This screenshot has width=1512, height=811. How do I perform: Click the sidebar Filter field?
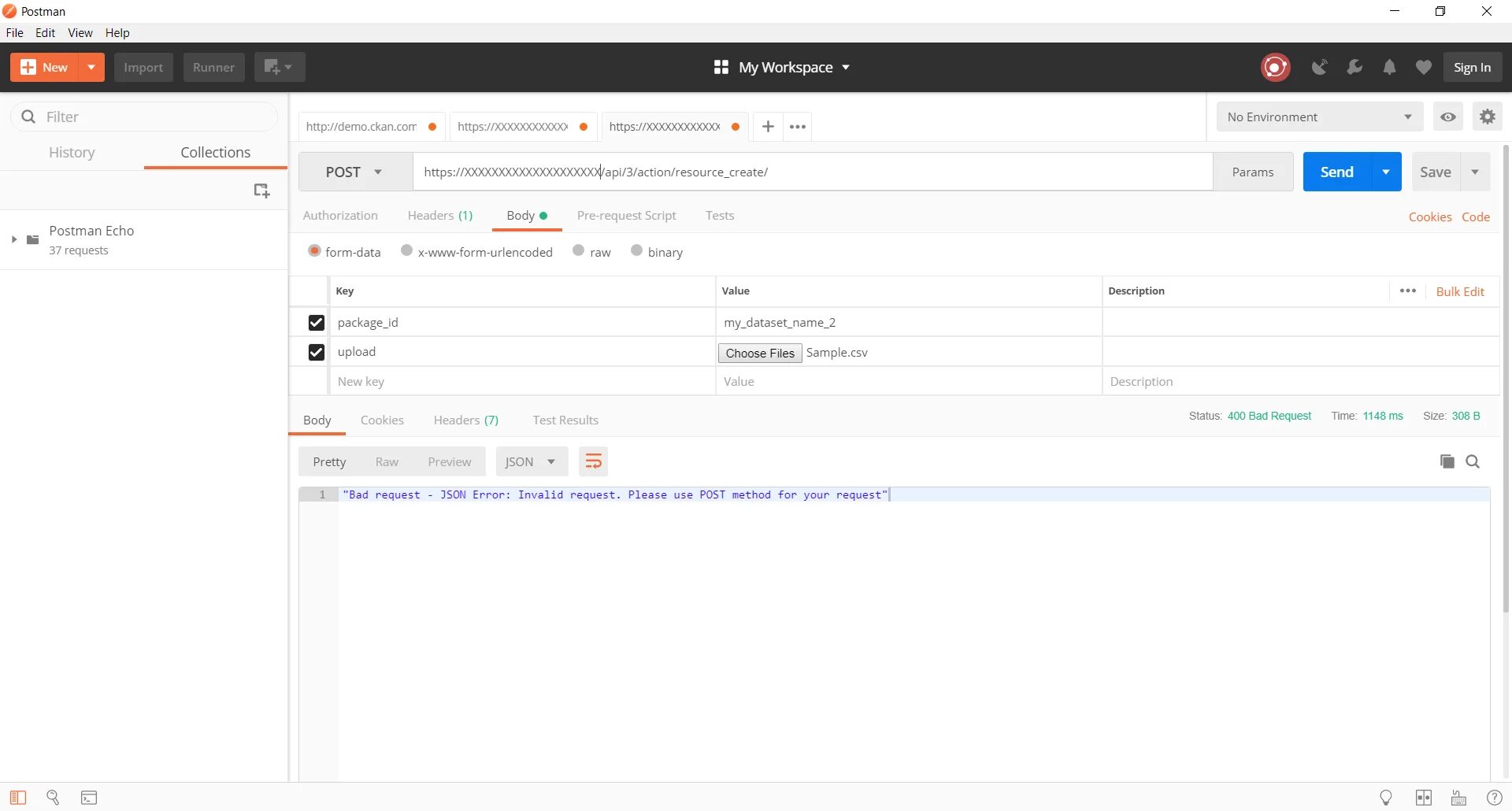coord(144,117)
